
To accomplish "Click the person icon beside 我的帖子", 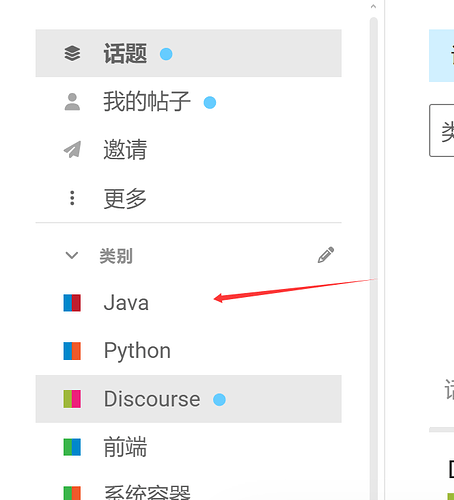I will point(72,102).
